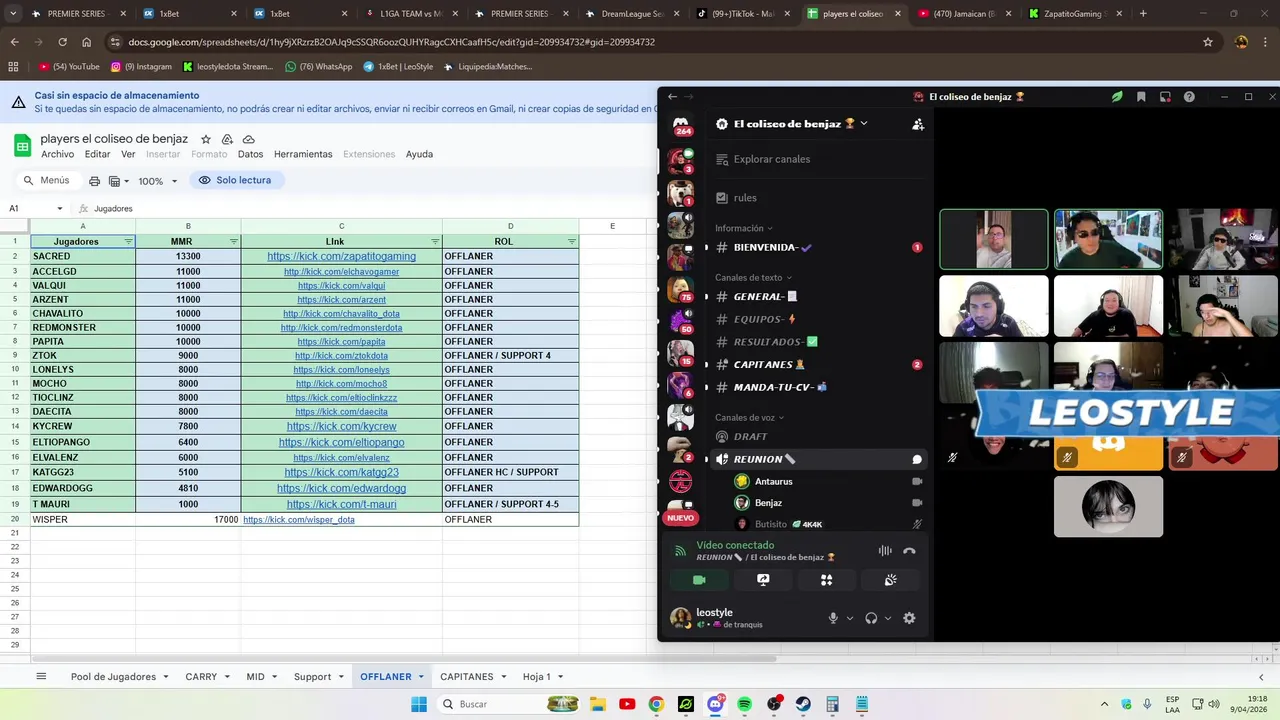Image resolution: width=1280 pixels, height=720 pixels.
Task: Switch to the Pool de Jugadores sheet tab
Action: (120, 677)
